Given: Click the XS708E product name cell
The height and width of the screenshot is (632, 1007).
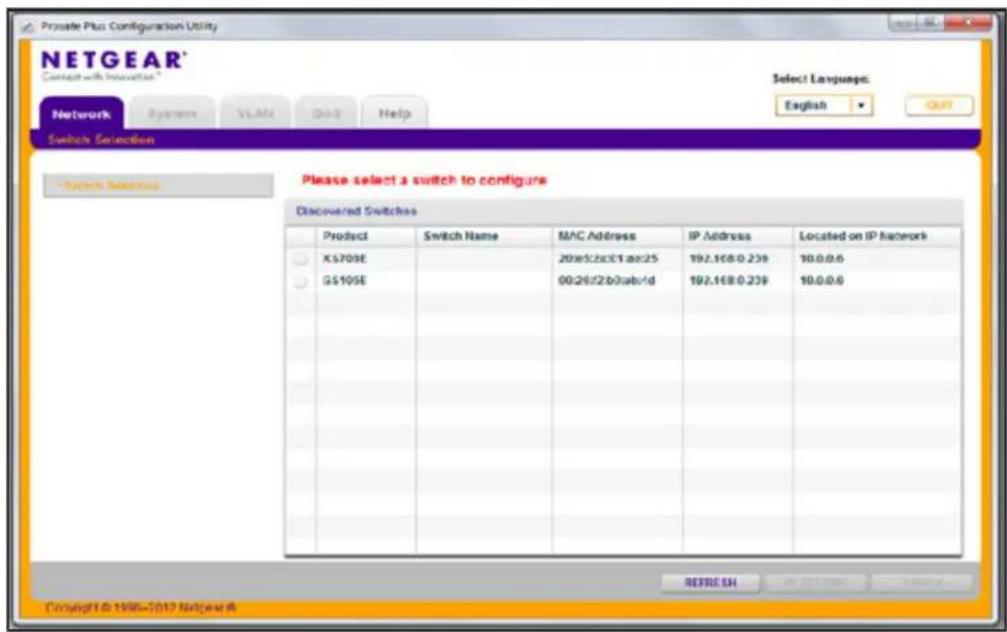Looking at the screenshot, I should pos(344,258).
